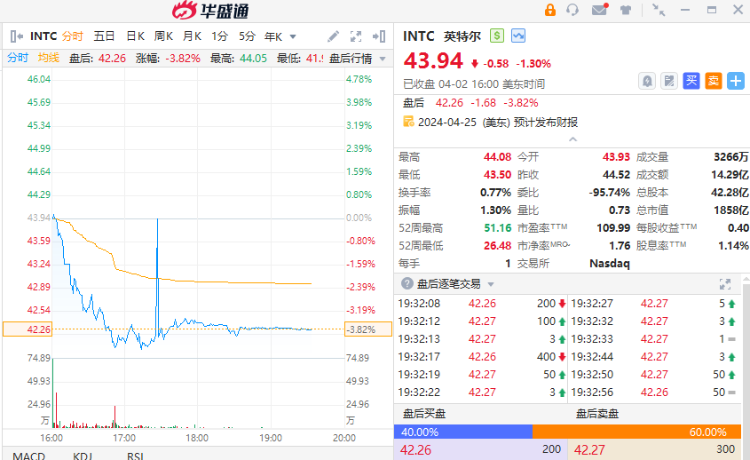Screen dimensions: 750x460
Task: Open the messages envelope icon
Action: pos(600,9)
